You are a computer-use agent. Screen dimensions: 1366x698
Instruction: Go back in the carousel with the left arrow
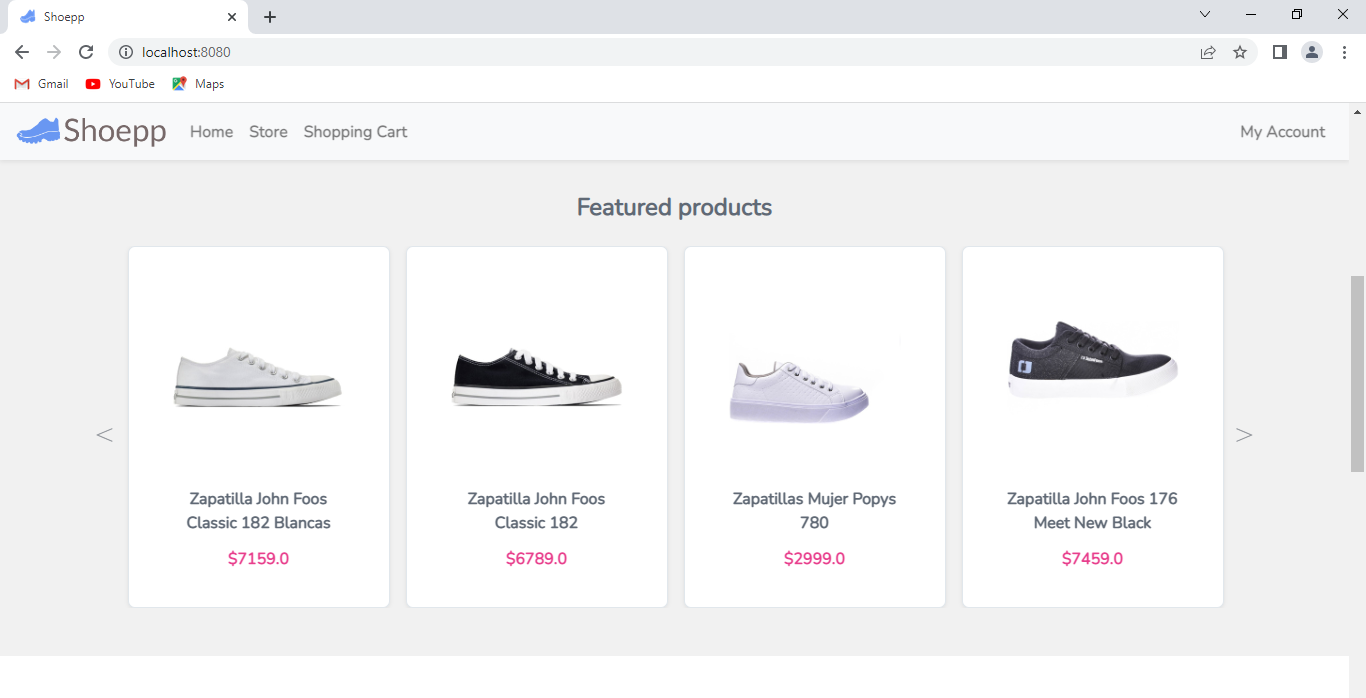pyautogui.click(x=104, y=434)
